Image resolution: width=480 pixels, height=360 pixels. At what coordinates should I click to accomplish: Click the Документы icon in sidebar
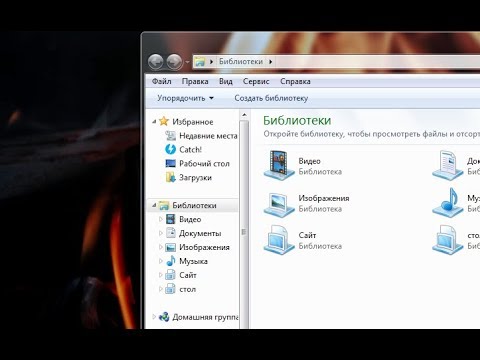(171, 232)
